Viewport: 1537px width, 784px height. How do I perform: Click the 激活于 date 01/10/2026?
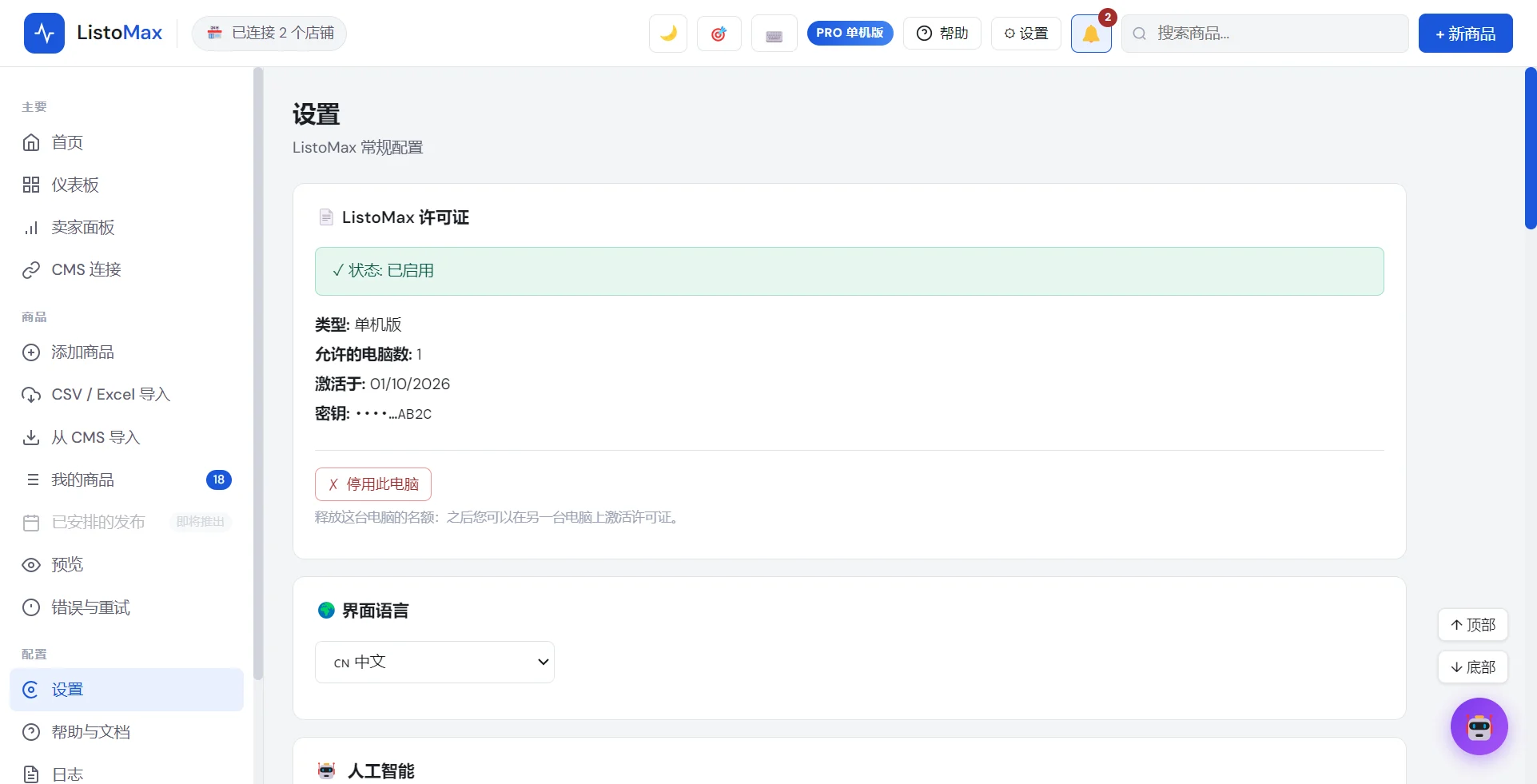click(410, 384)
